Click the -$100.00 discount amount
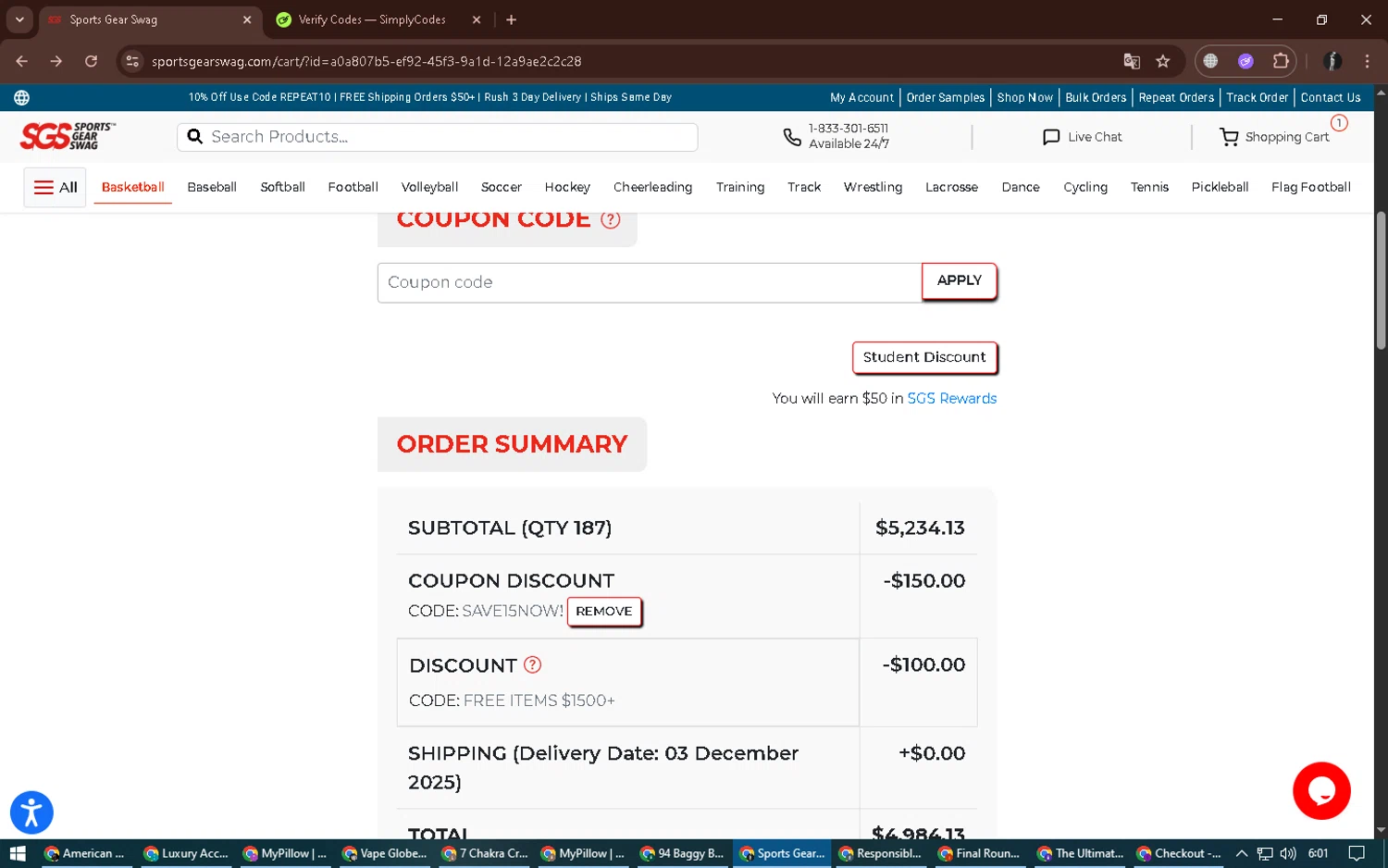1388x868 pixels. (x=923, y=664)
